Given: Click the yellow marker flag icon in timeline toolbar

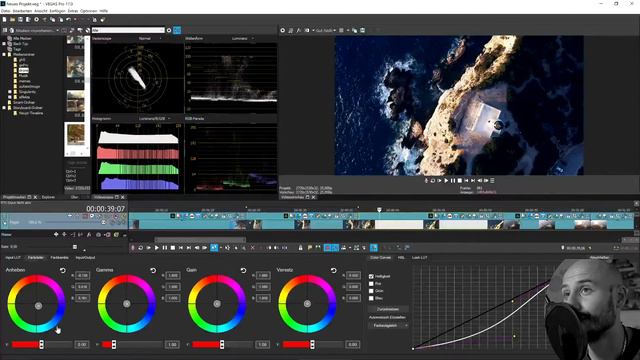Looking at the screenshot, I should pyautogui.click(x=310, y=248).
